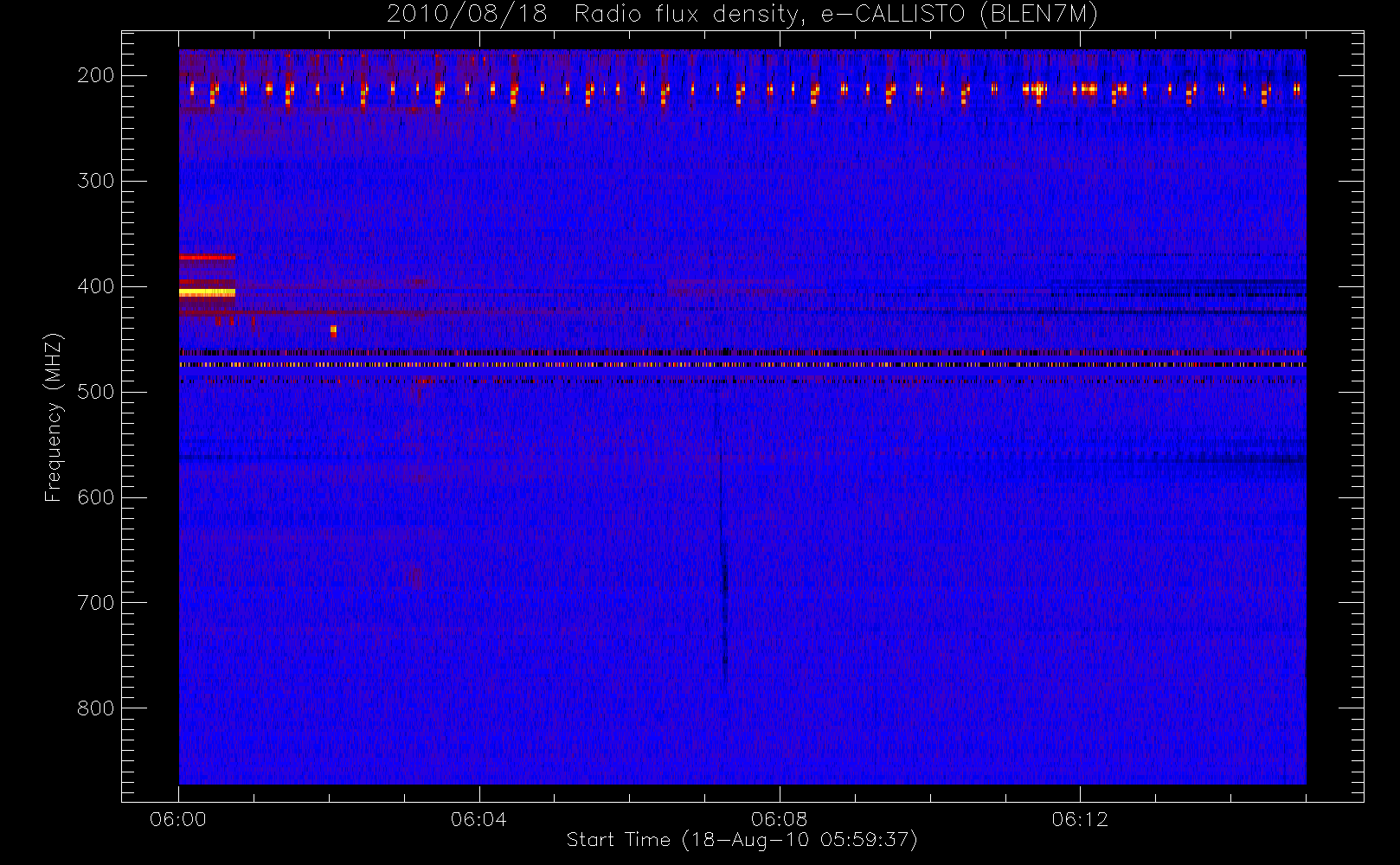Click the 700 frequency tick label
The height and width of the screenshot is (865, 1400).
(96, 603)
